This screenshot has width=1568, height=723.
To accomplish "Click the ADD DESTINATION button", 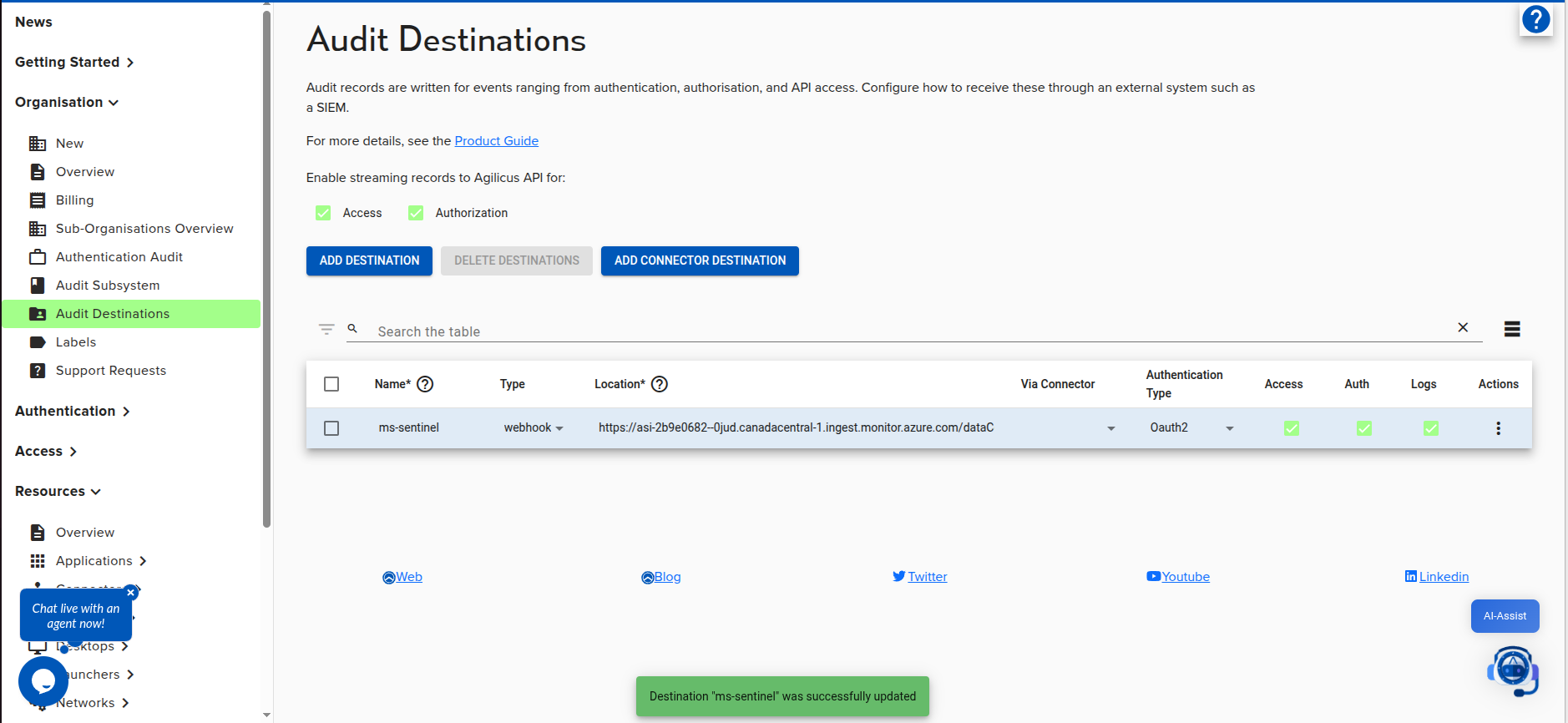I will [x=369, y=260].
